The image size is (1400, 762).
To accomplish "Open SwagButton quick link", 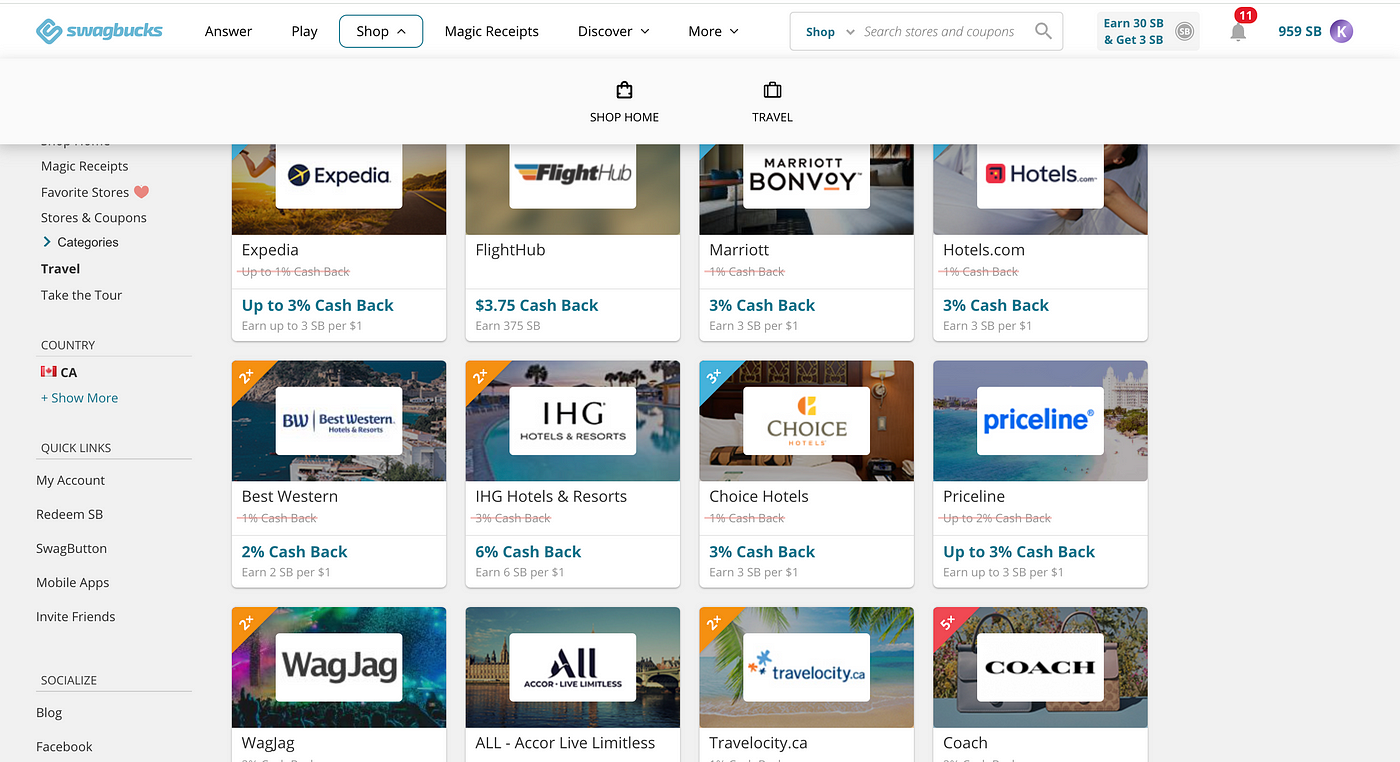I will (71, 548).
